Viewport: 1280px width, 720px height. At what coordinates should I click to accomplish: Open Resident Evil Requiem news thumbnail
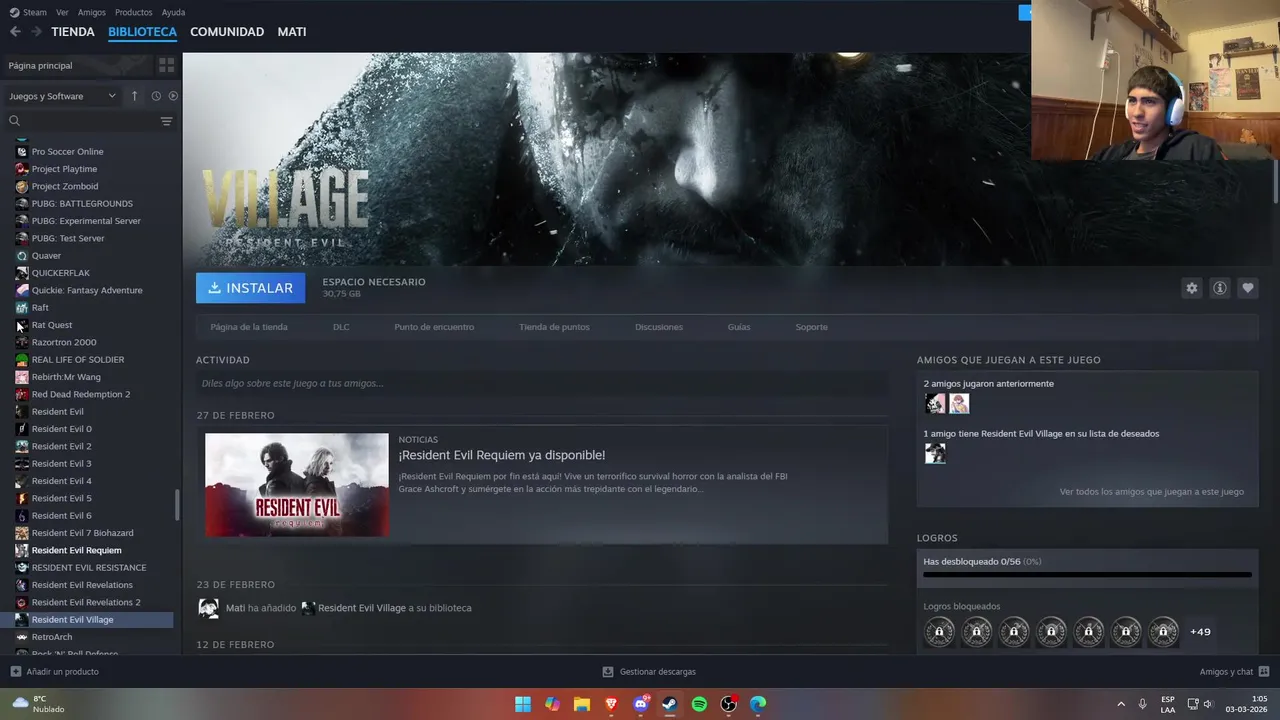click(297, 485)
